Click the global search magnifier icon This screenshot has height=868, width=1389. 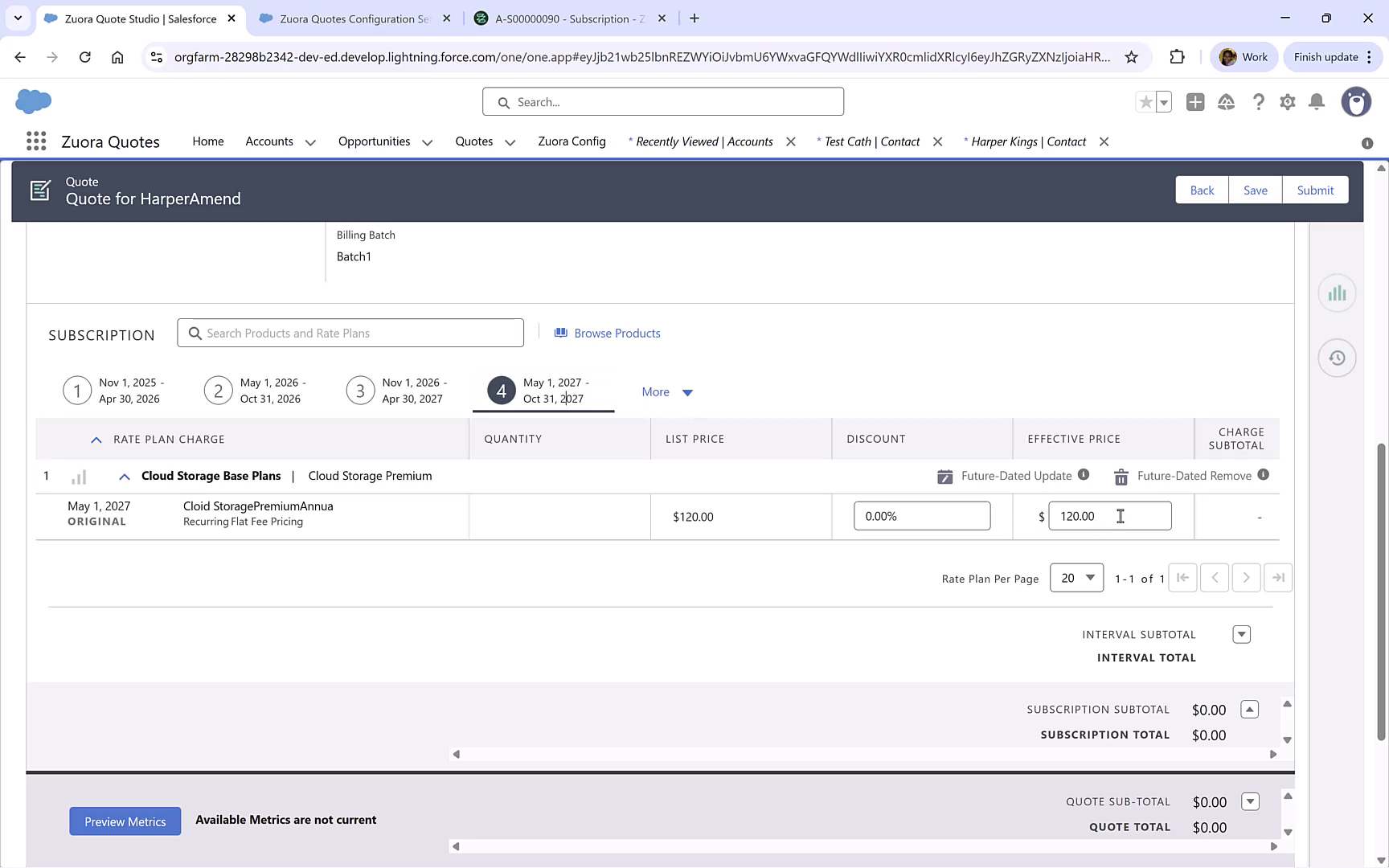point(504,102)
